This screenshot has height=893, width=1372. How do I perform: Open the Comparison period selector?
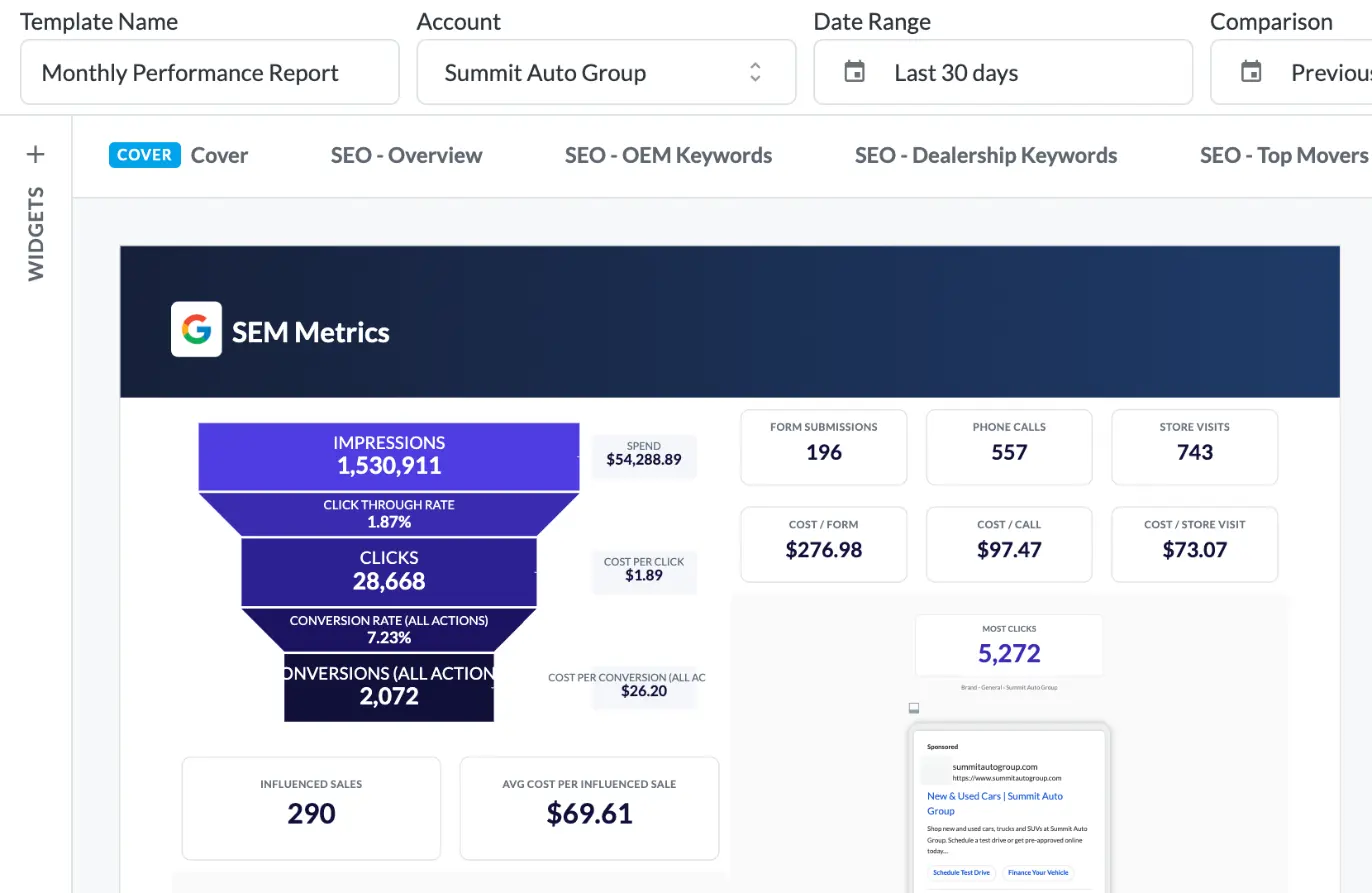1291,72
